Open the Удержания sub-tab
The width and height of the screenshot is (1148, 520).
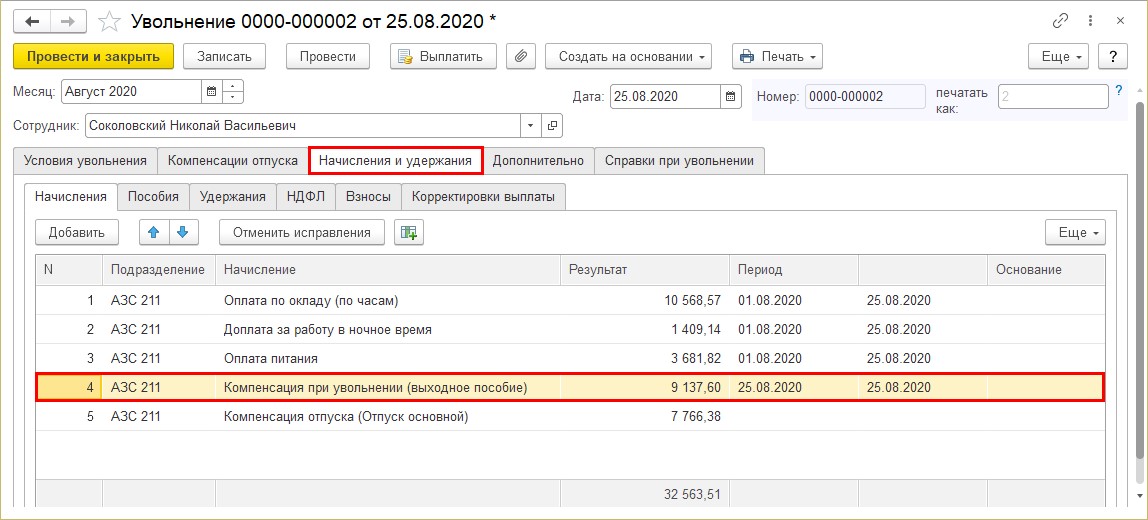point(233,196)
